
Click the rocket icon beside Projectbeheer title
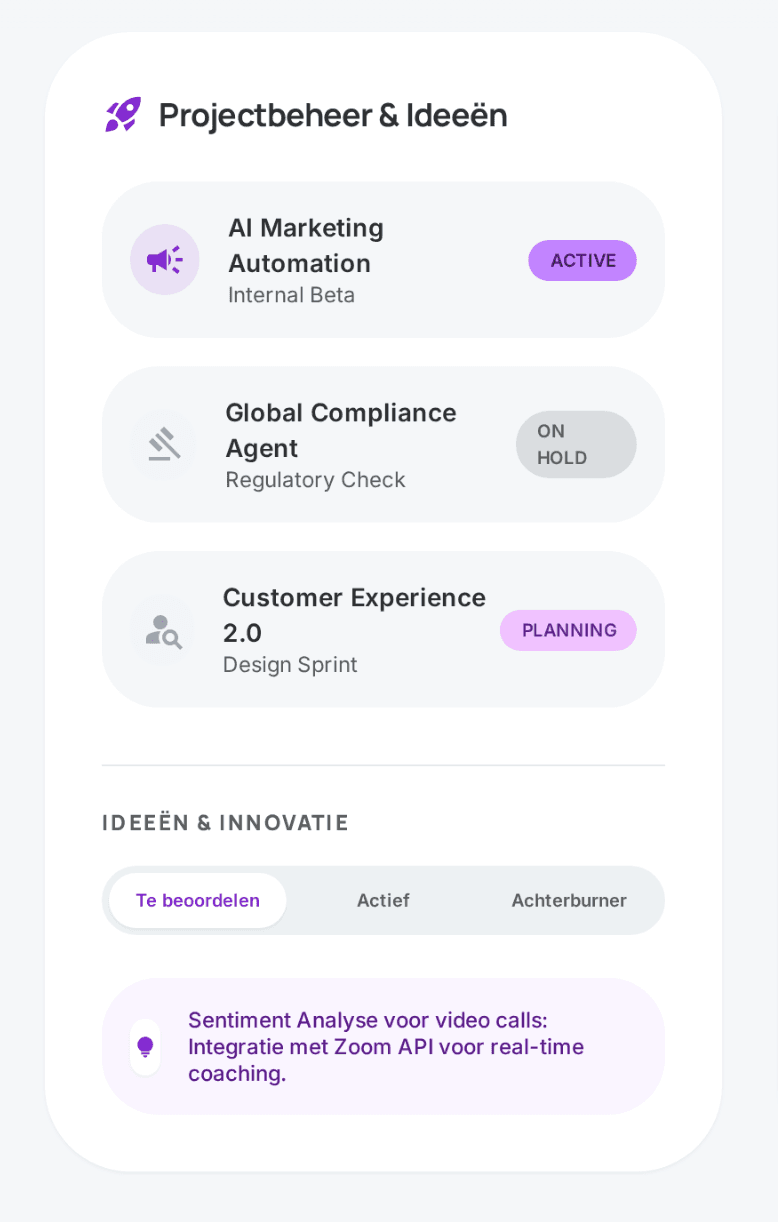pyautogui.click(x=123, y=115)
